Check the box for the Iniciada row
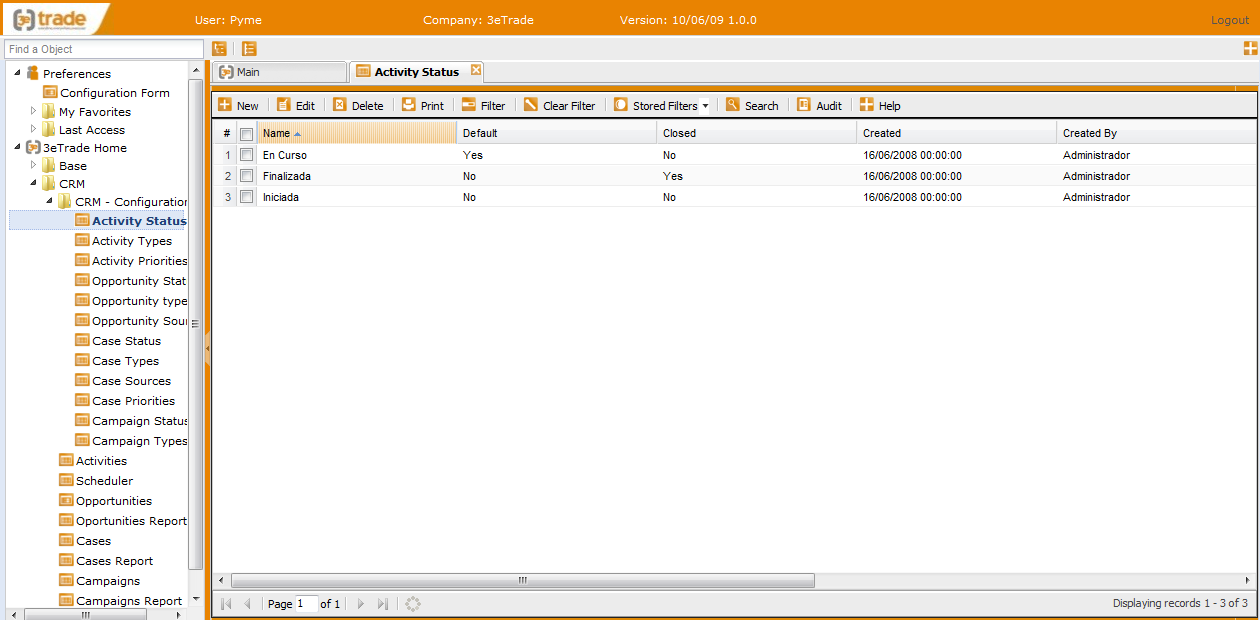Image resolution: width=1260 pixels, height=620 pixels. (246, 197)
